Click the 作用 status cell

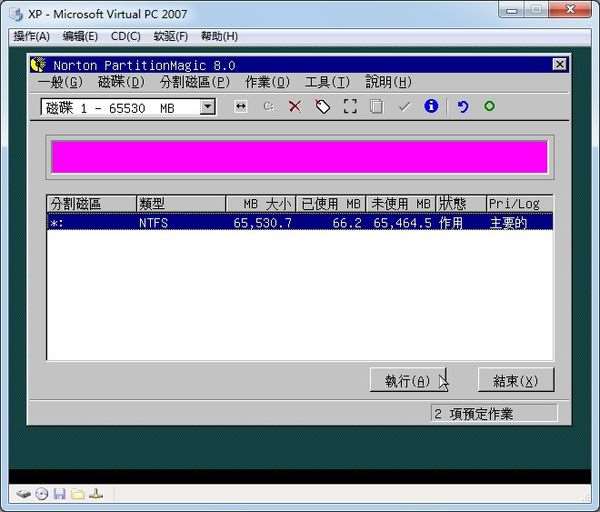tap(451, 223)
